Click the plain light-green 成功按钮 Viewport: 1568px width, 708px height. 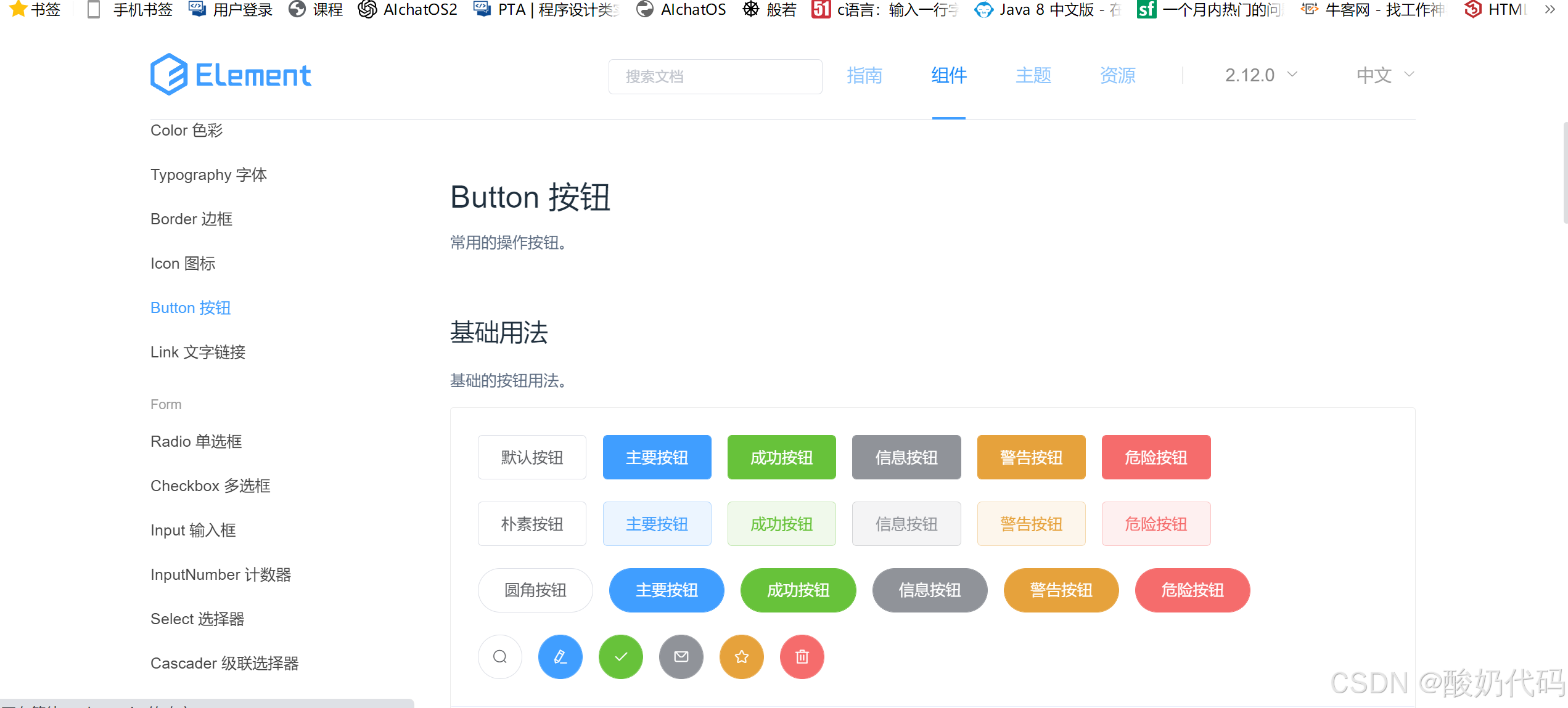point(781,524)
